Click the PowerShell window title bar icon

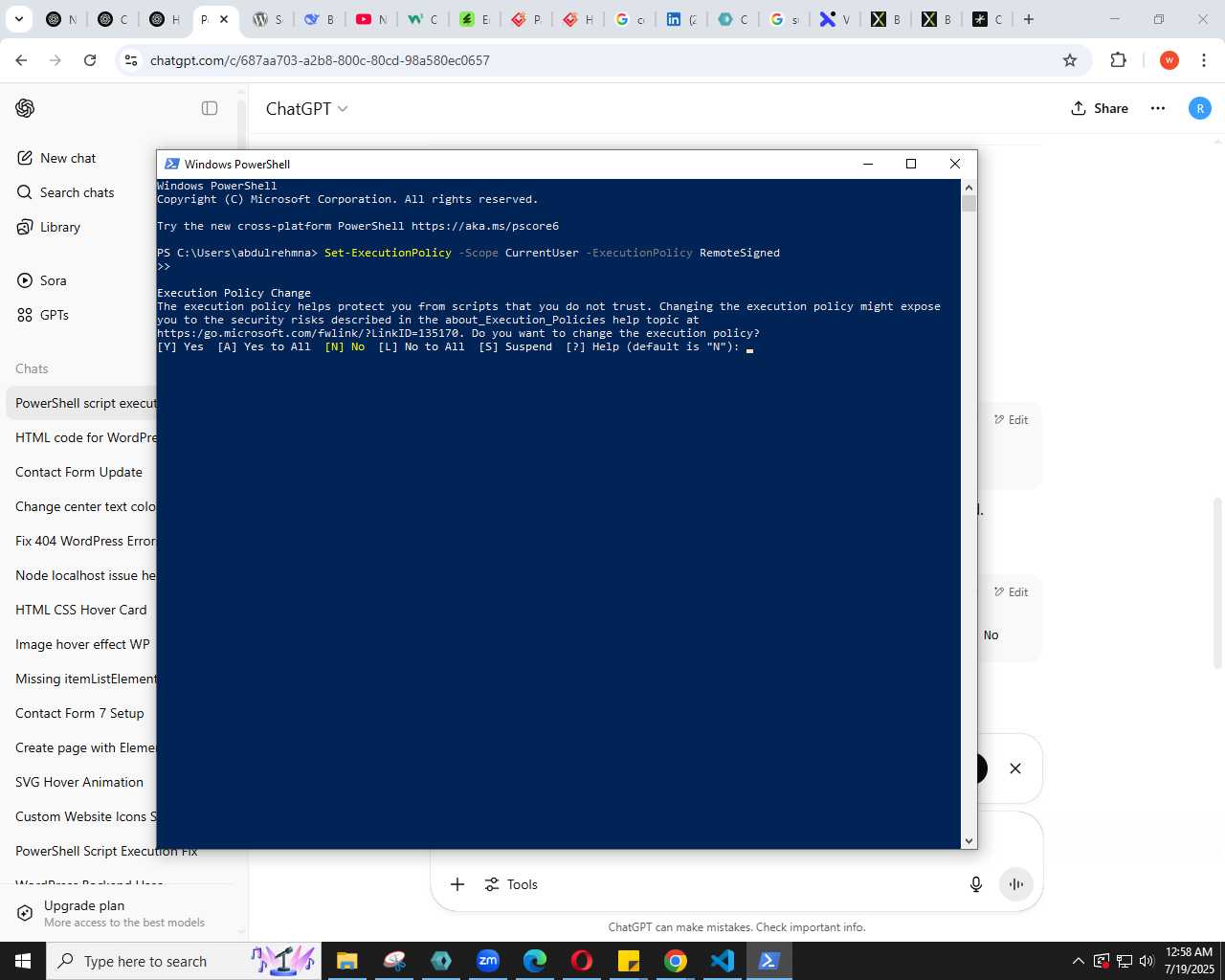pyautogui.click(x=172, y=164)
